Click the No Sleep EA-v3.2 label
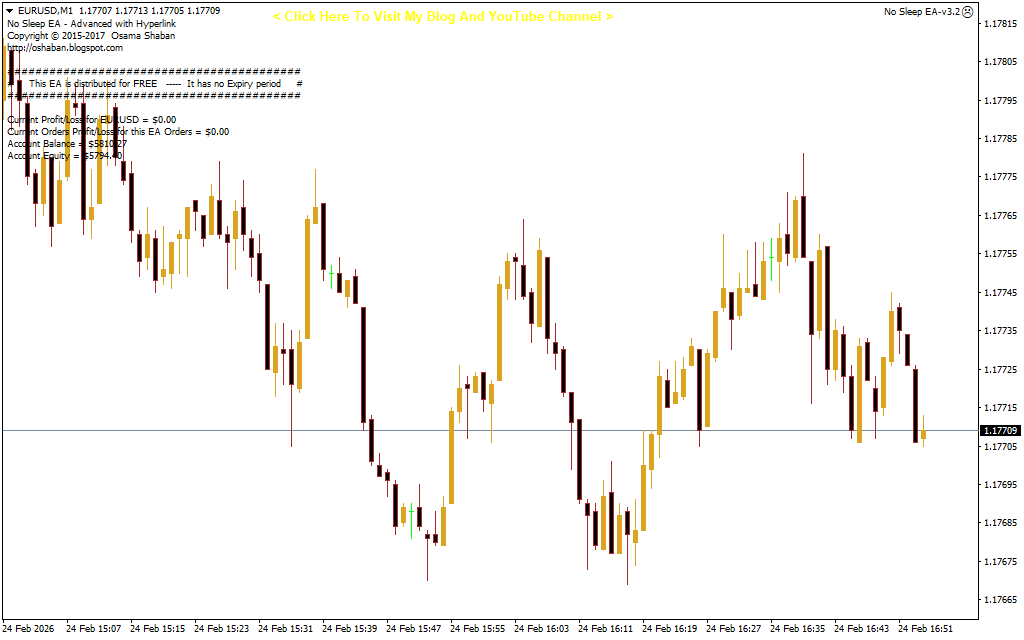The height and width of the screenshot is (640, 1024). tap(921, 12)
